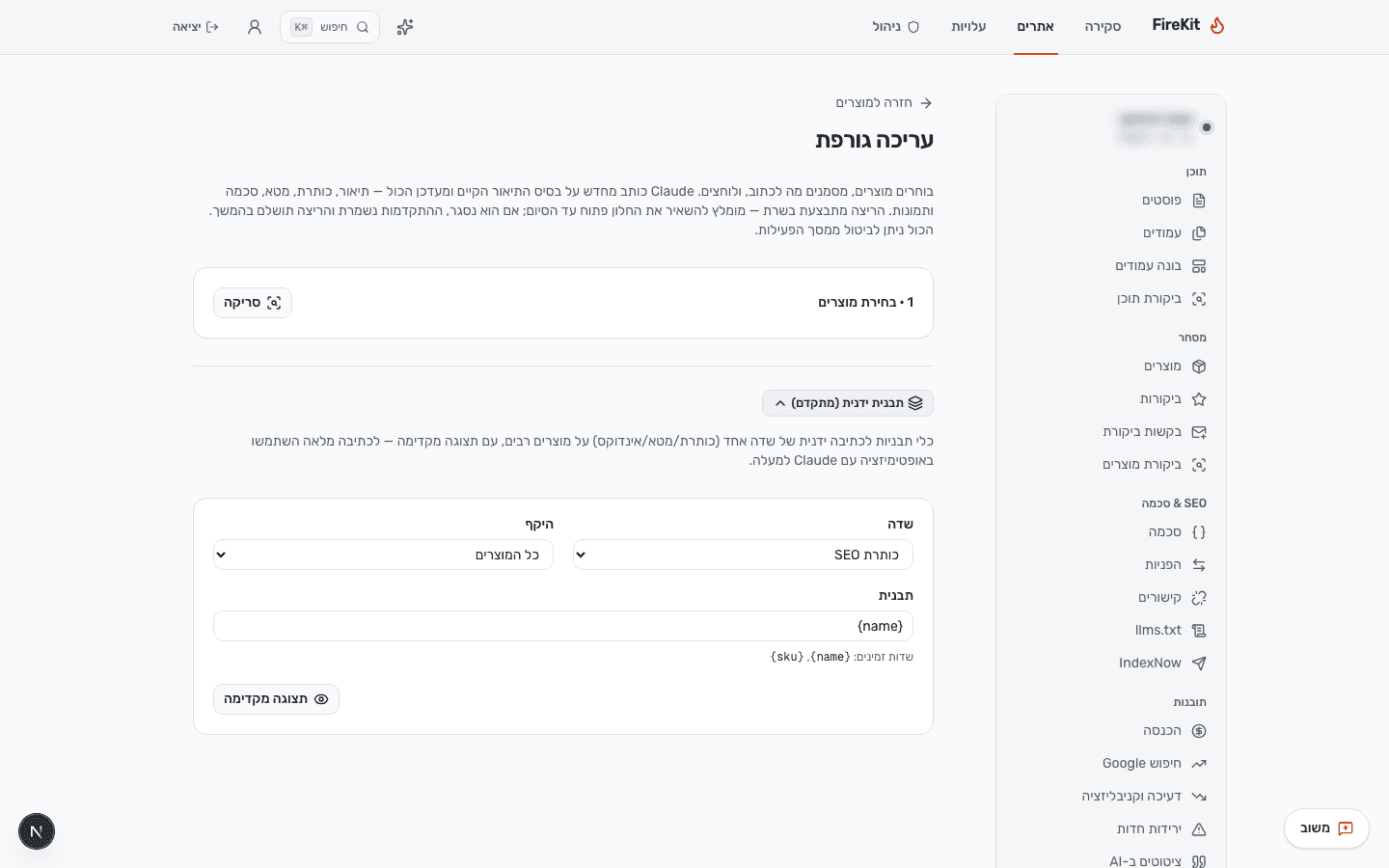Open the ניהול tab
The height and width of the screenshot is (868, 1389).
[x=896, y=27]
